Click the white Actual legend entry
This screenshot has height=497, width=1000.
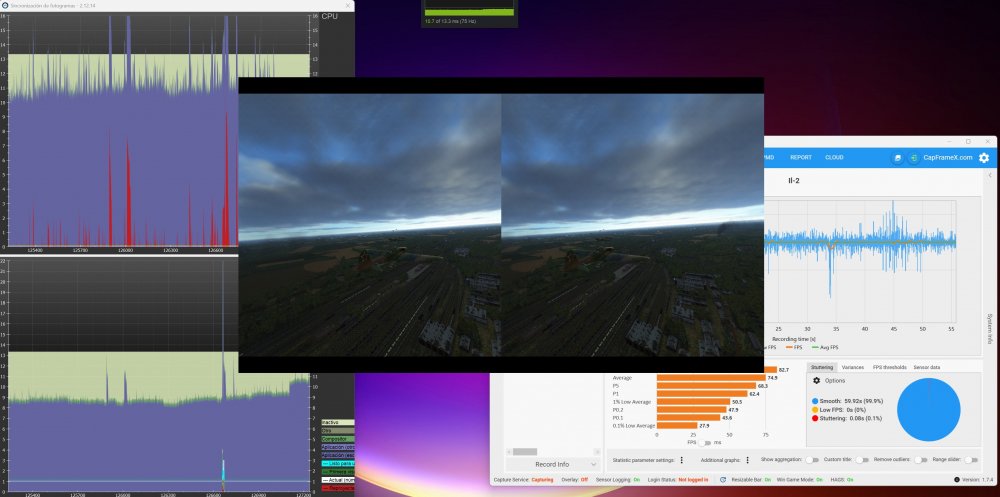point(338,480)
